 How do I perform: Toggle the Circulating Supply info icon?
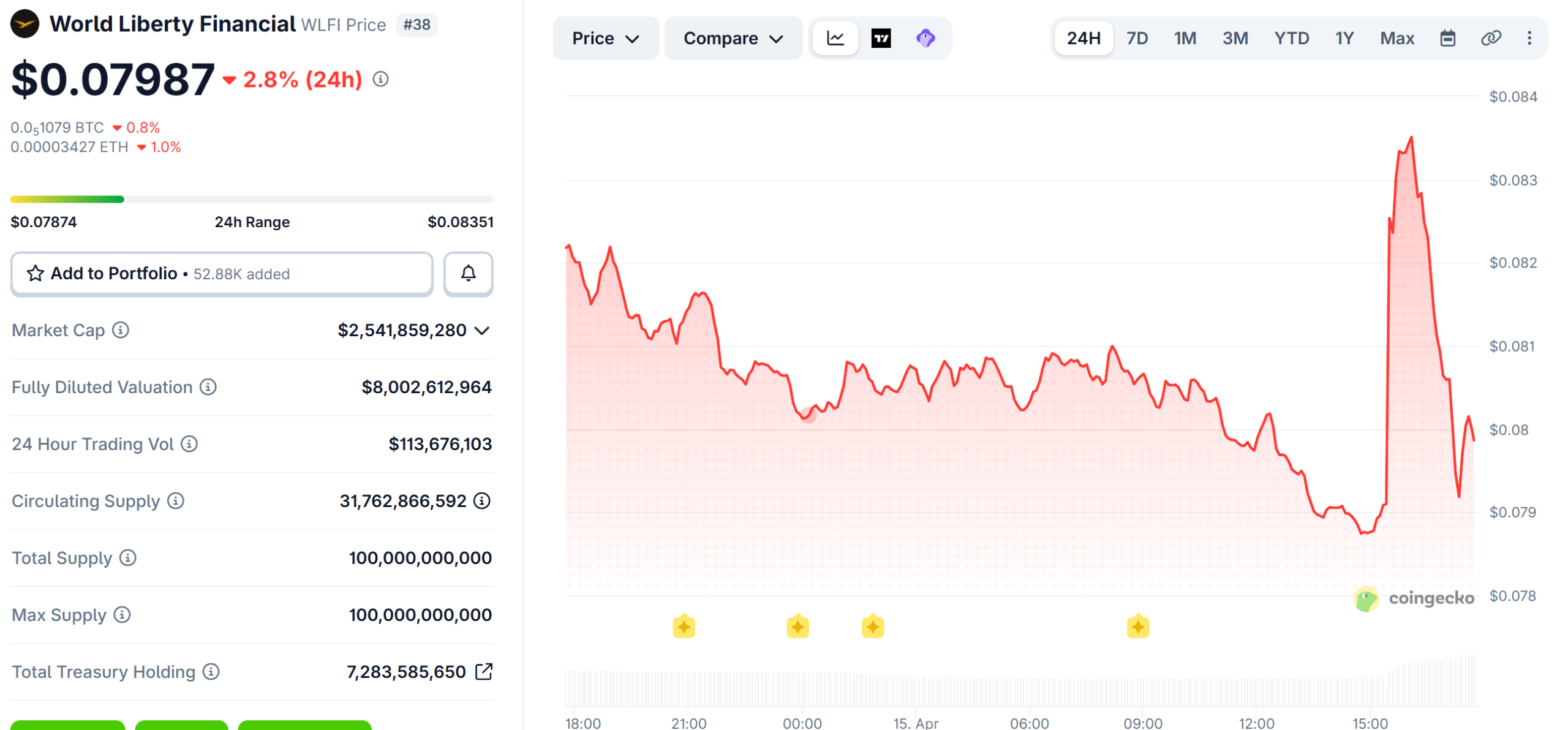pyautogui.click(x=175, y=501)
